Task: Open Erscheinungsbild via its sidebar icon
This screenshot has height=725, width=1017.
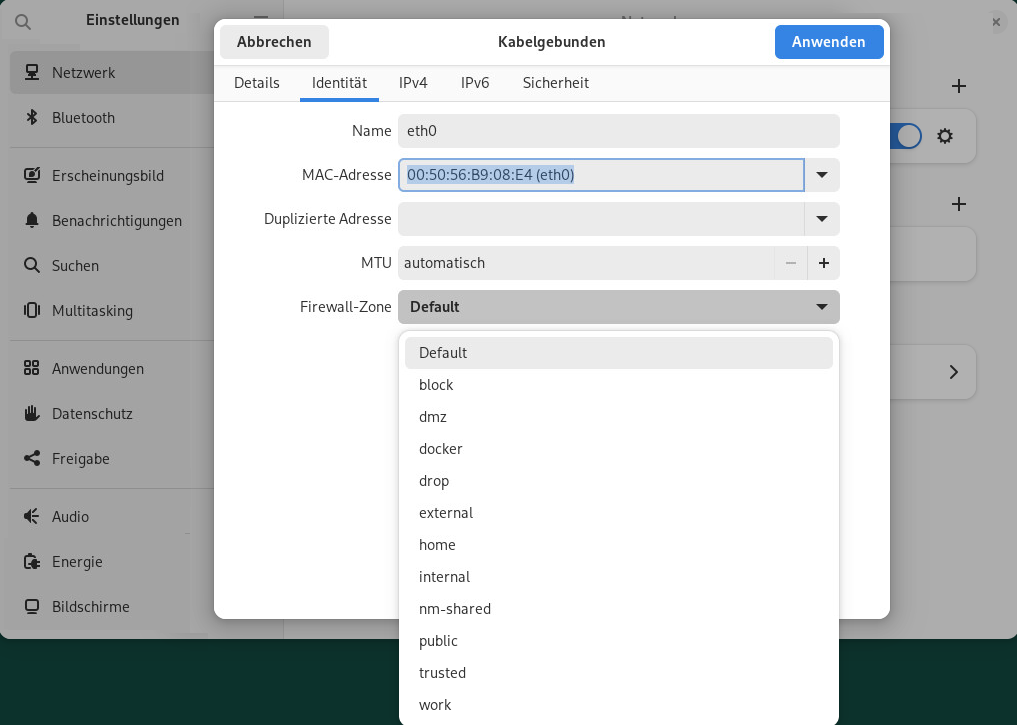Action: [32, 176]
